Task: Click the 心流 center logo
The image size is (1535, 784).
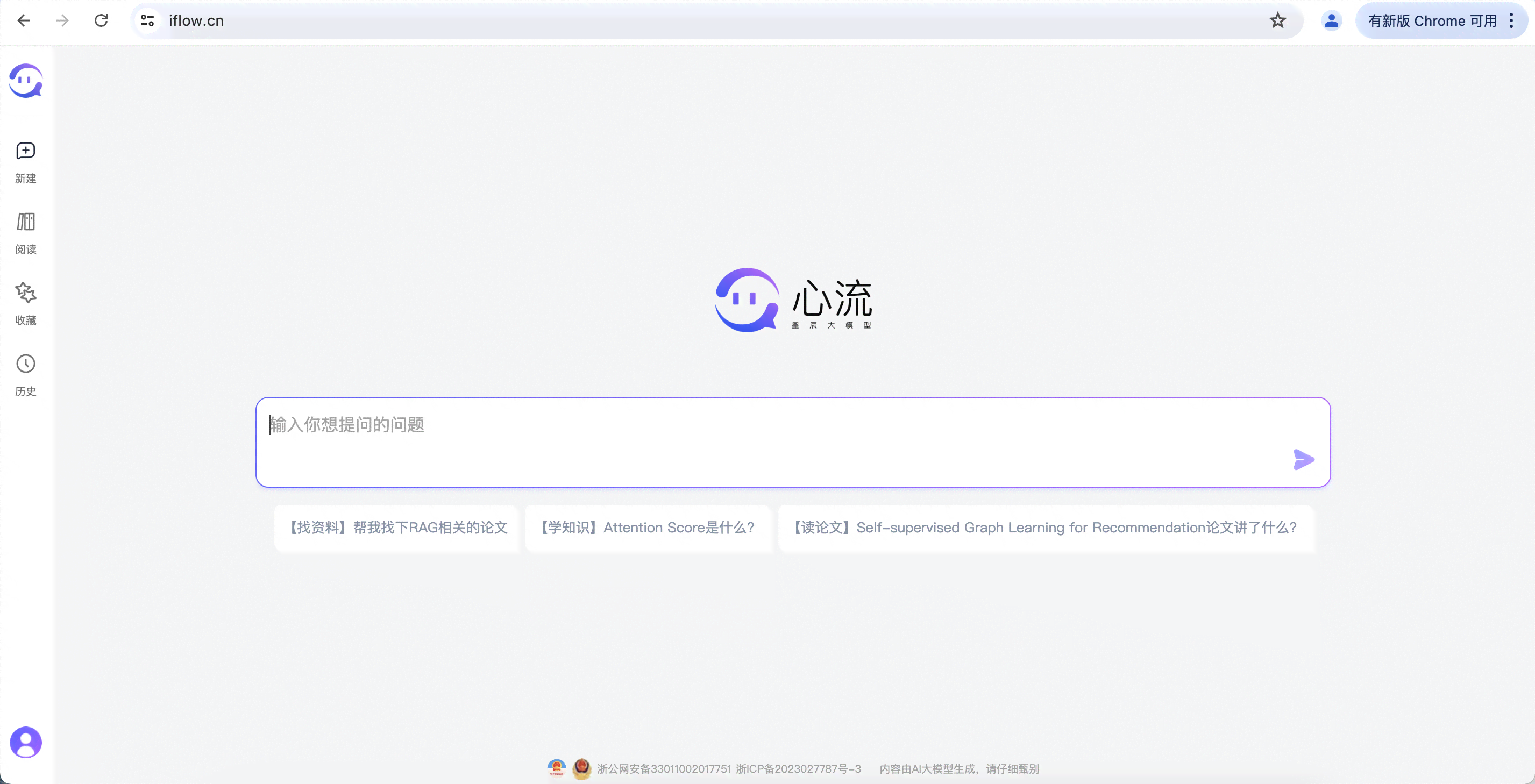Action: pos(793,300)
